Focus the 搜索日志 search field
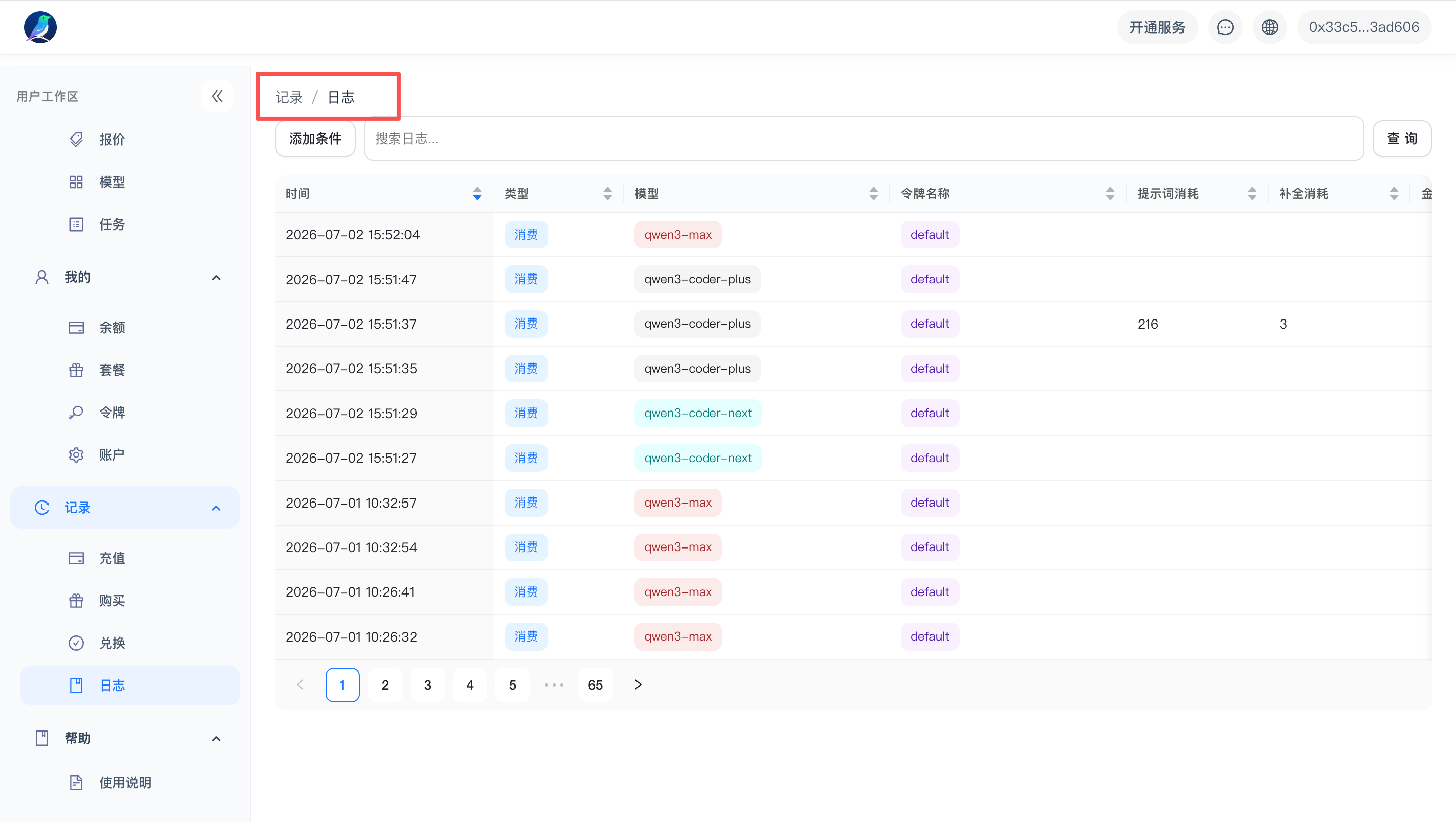 coord(864,139)
